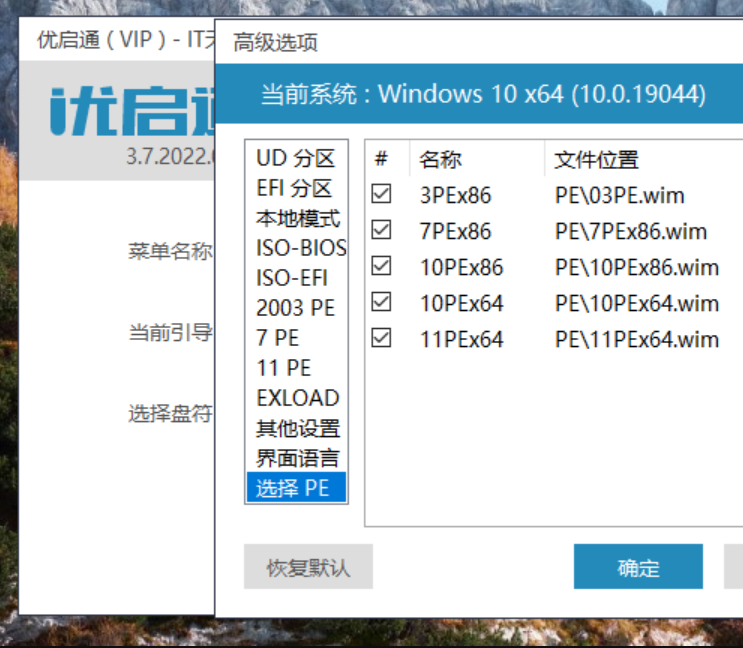Uncheck the 7PEx86 checkbox

click(381, 230)
